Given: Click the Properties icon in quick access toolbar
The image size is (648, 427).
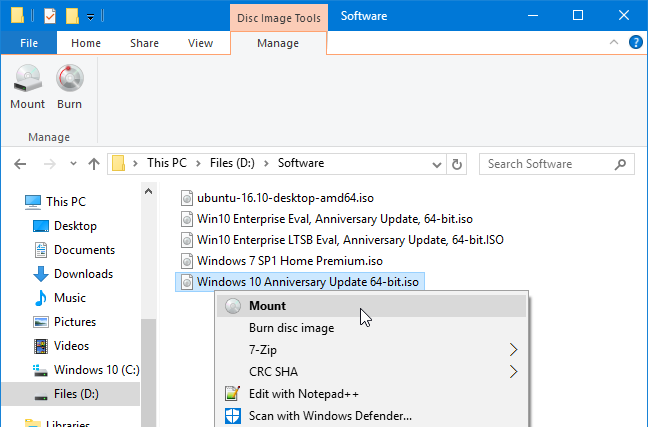Looking at the screenshot, I should [x=50, y=16].
